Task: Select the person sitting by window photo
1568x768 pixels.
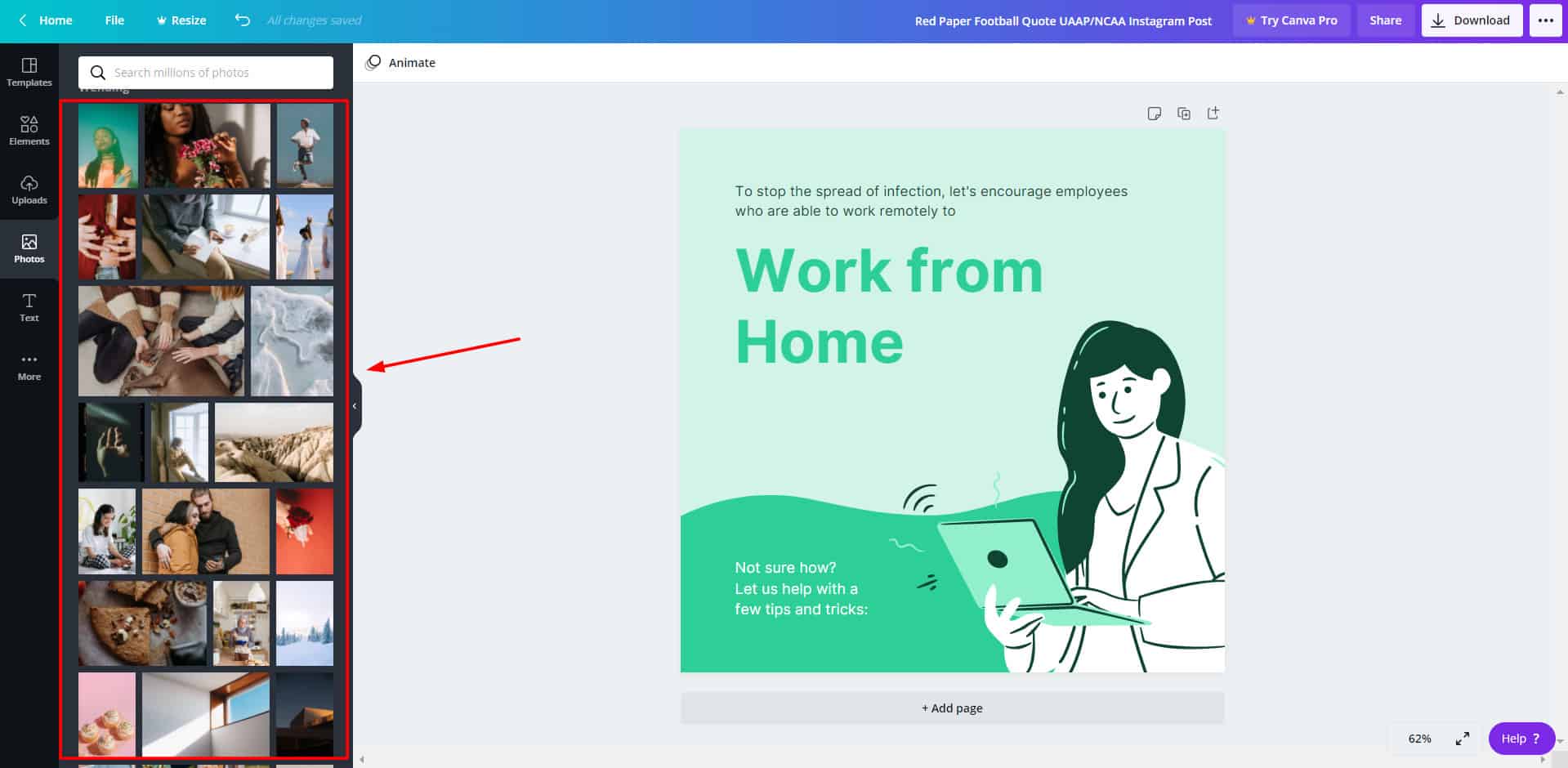Action: [x=180, y=442]
